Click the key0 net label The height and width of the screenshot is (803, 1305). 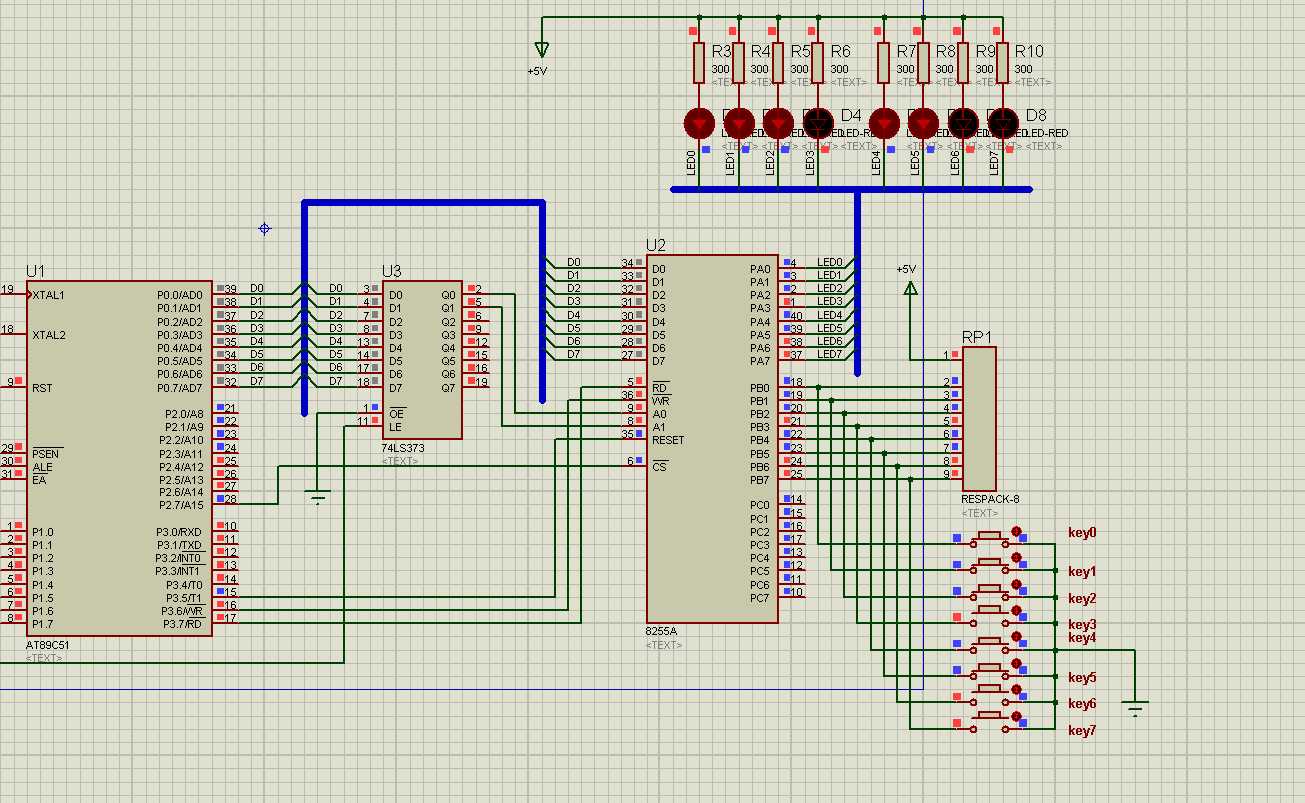[1082, 533]
